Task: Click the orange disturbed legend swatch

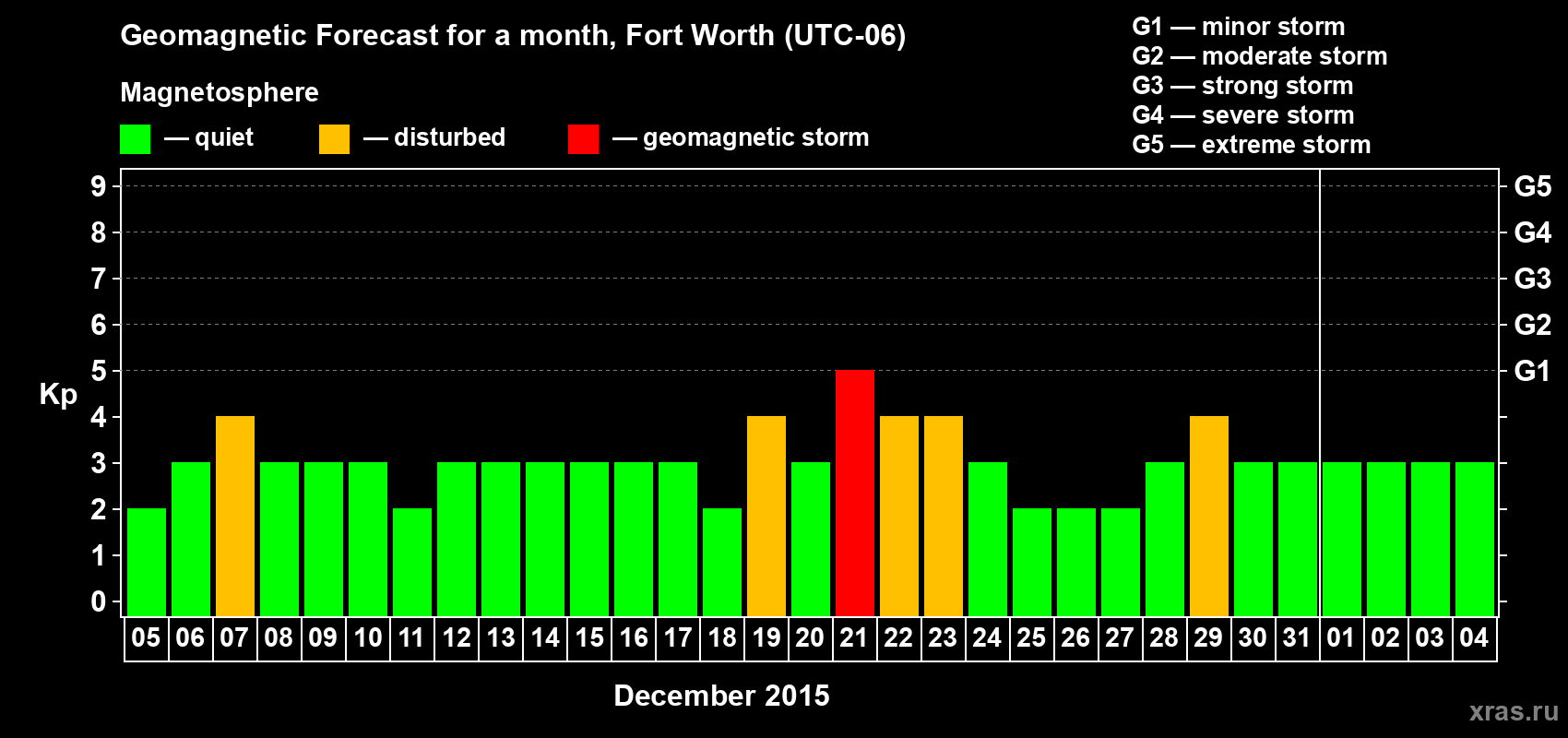Action: [x=335, y=139]
